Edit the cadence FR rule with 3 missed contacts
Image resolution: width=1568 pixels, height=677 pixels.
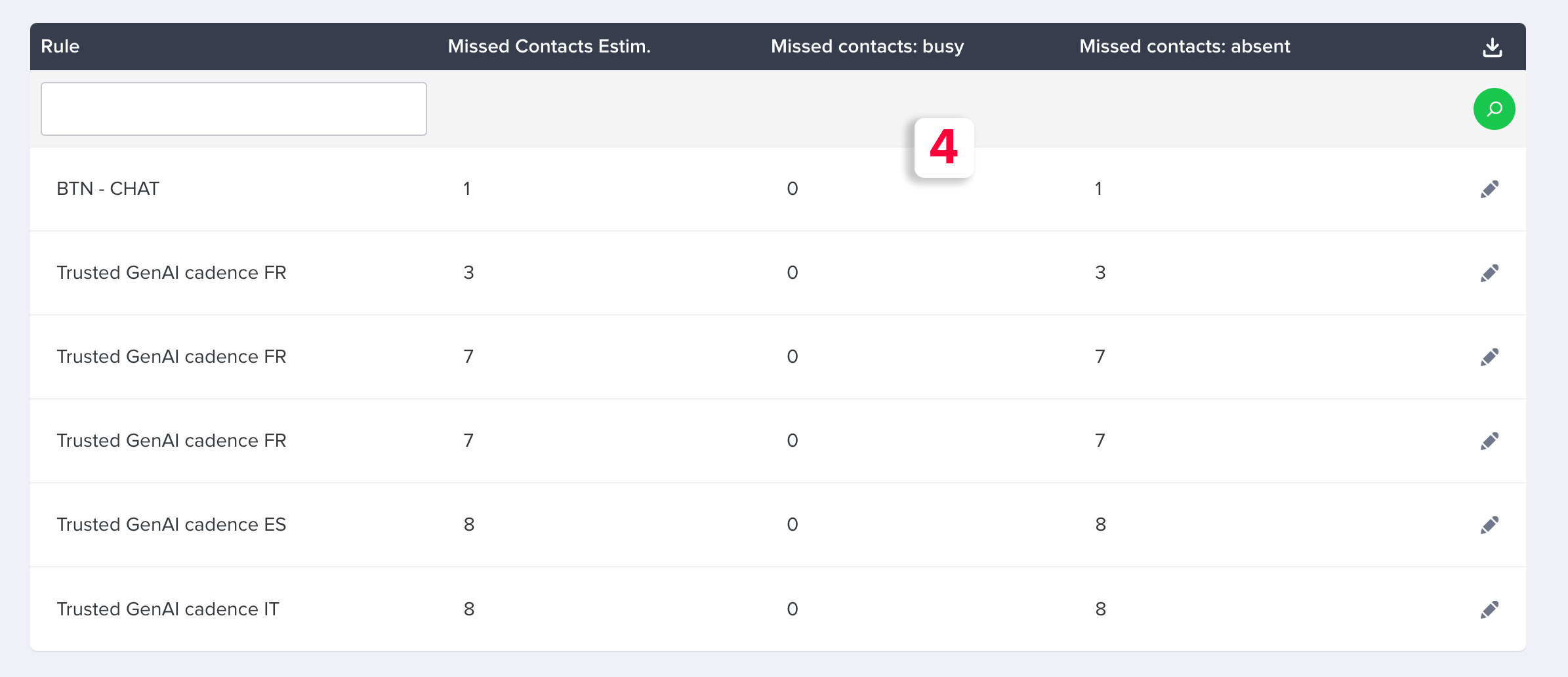point(1489,274)
